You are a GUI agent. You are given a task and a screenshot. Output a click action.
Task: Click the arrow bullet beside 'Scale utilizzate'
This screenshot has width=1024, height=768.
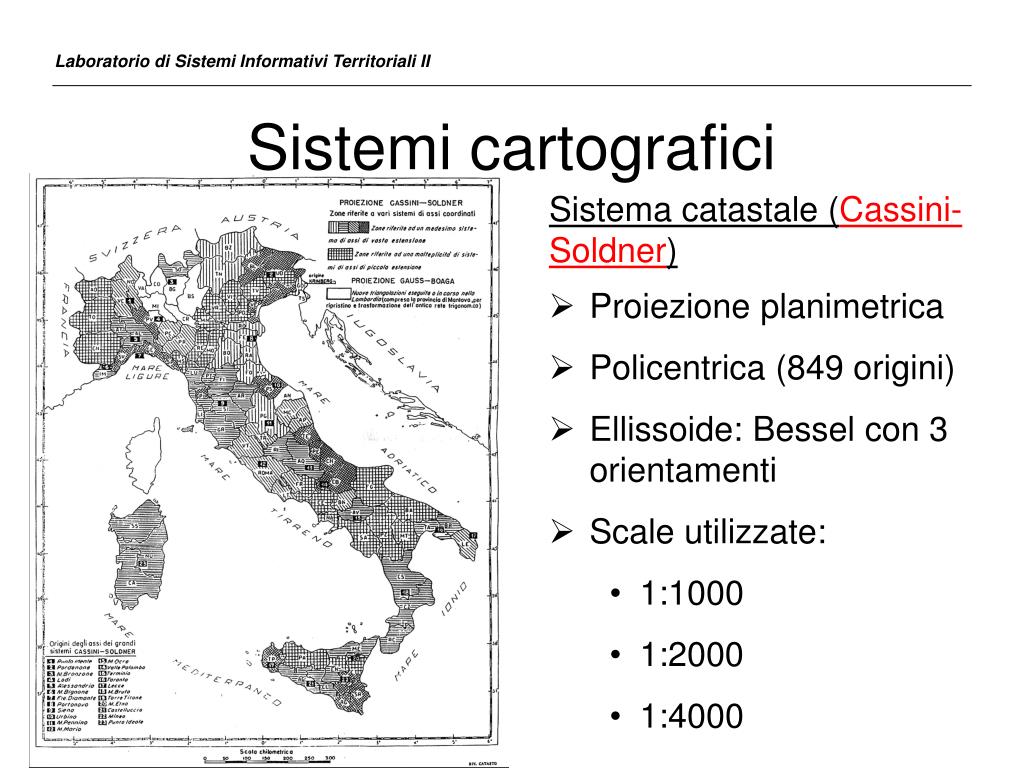561,532
